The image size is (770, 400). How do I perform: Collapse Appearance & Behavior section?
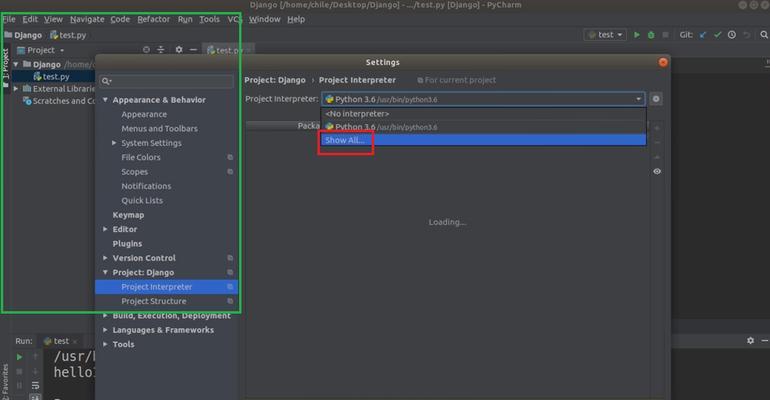[x=105, y=100]
